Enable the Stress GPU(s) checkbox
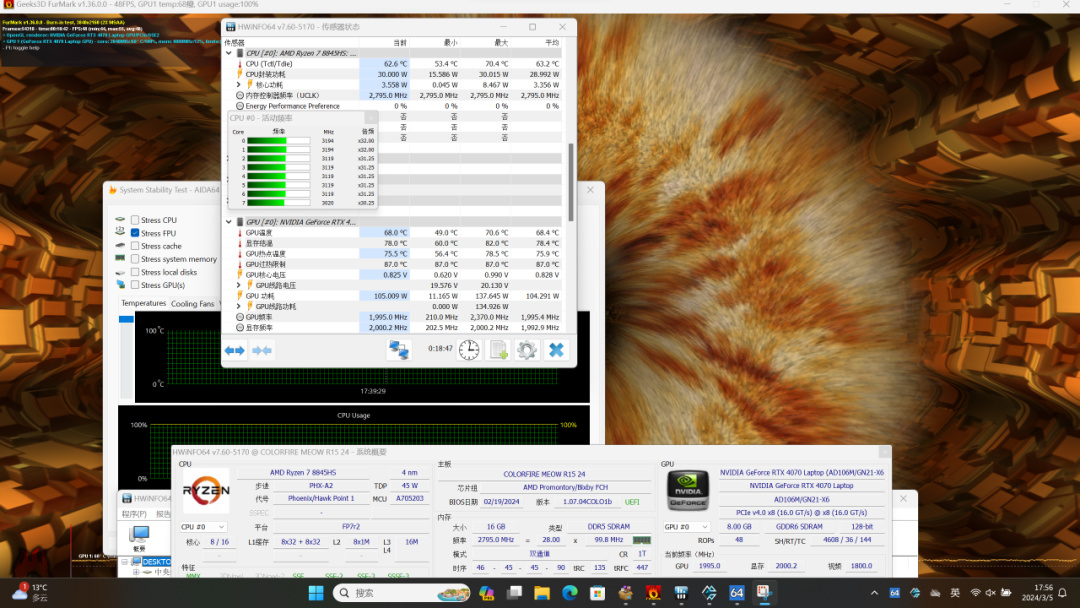1080x608 pixels. (x=135, y=285)
